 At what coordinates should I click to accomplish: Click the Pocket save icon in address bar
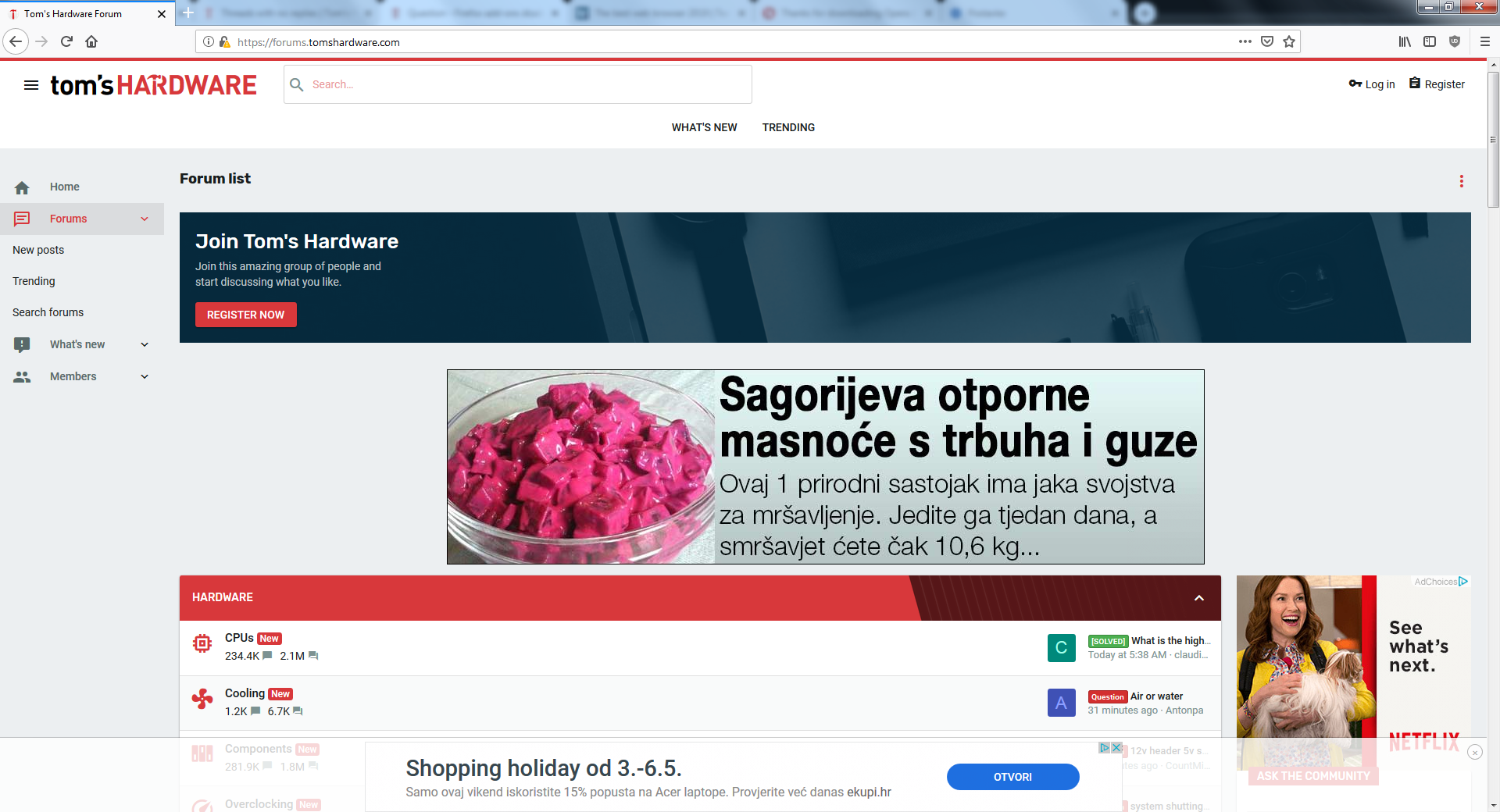[x=1267, y=41]
